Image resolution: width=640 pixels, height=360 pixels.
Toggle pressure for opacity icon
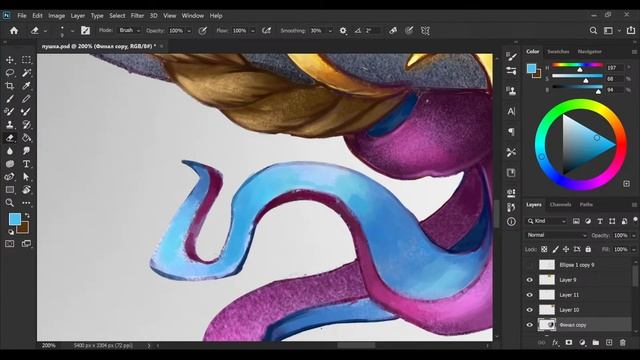point(202,31)
